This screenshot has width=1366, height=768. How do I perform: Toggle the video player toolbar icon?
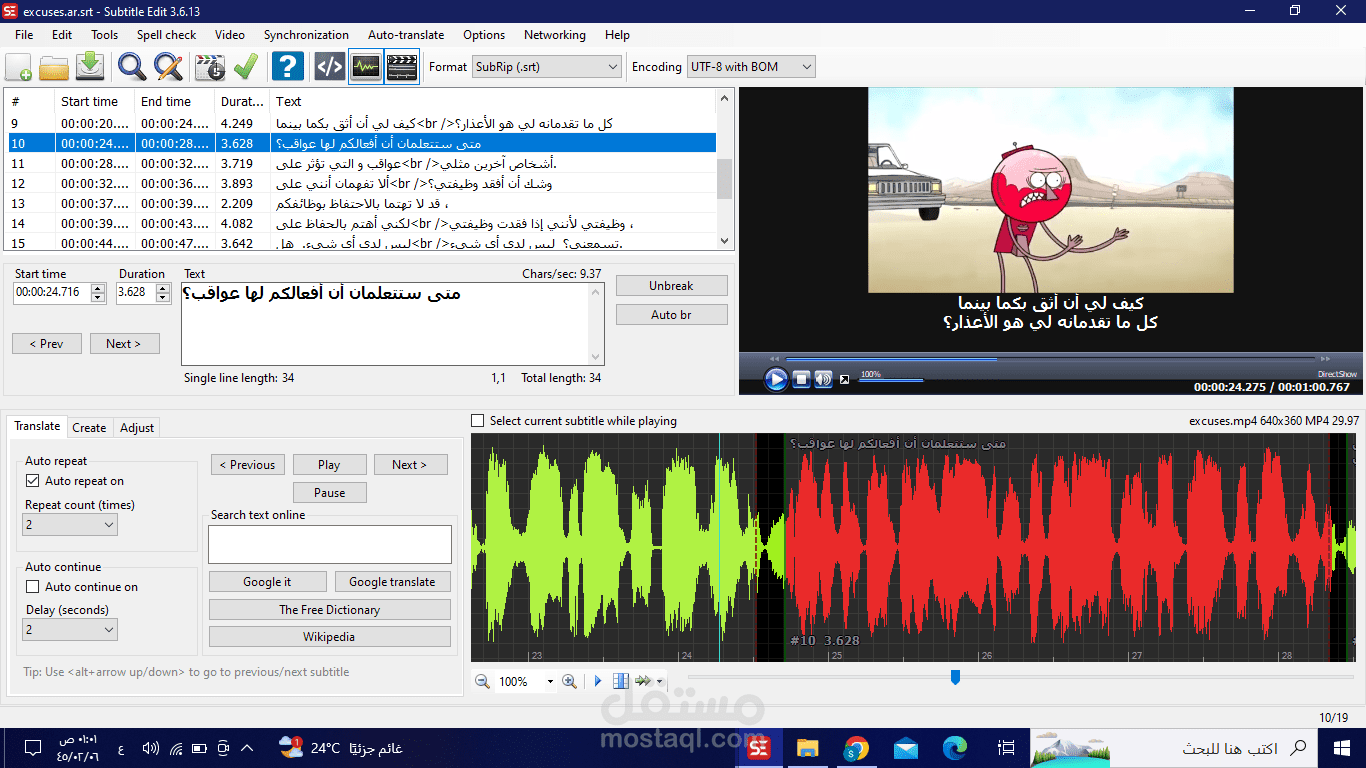point(402,67)
